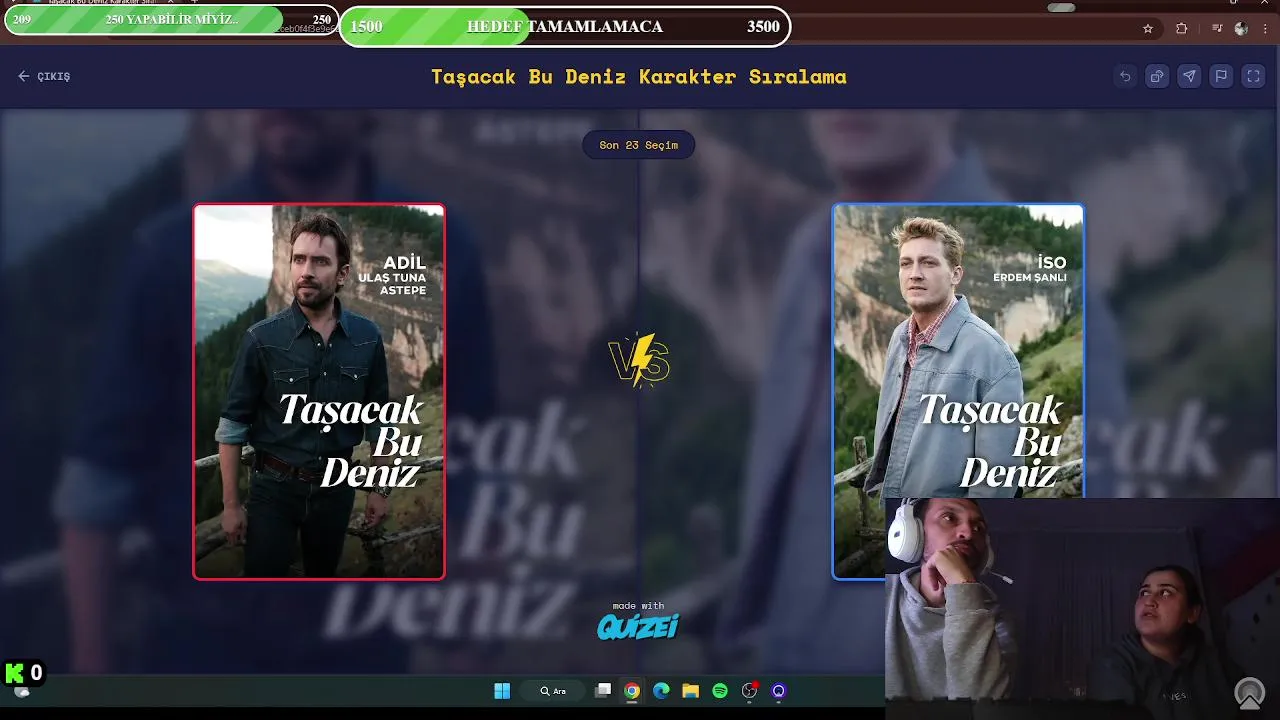The height and width of the screenshot is (720, 1280).
Task: Click the HEDEF TAMAMLAMACA progress bar
Action: coord(565,27)
